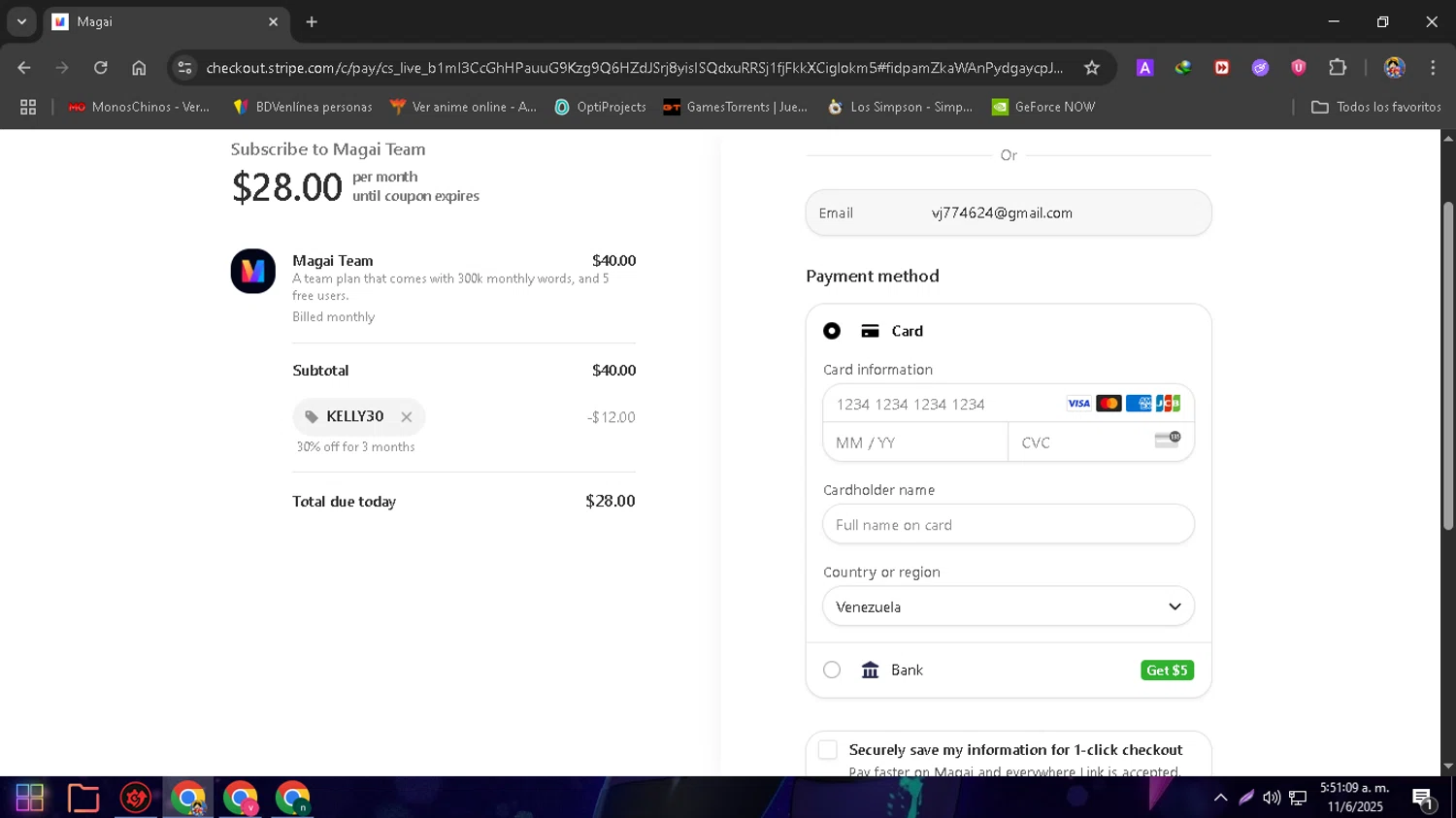Open the notification center icon

pyautogui.click(x=1424, y=800)
